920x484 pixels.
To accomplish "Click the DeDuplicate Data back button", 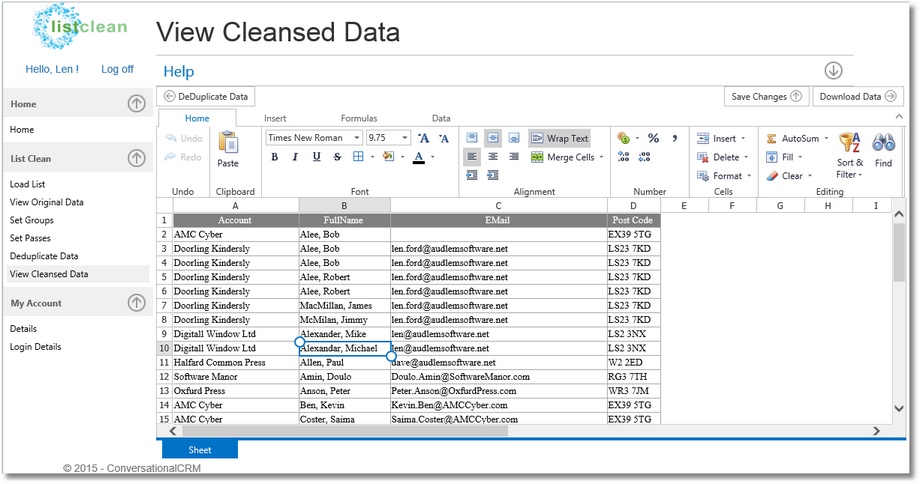I will click(x=206, y=96).
